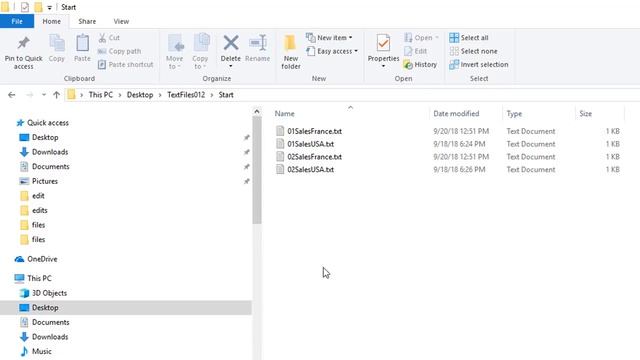Switch to the View ribbon tab
The image size is (640, 360).
pyautogui.click(x=121, y=21)
